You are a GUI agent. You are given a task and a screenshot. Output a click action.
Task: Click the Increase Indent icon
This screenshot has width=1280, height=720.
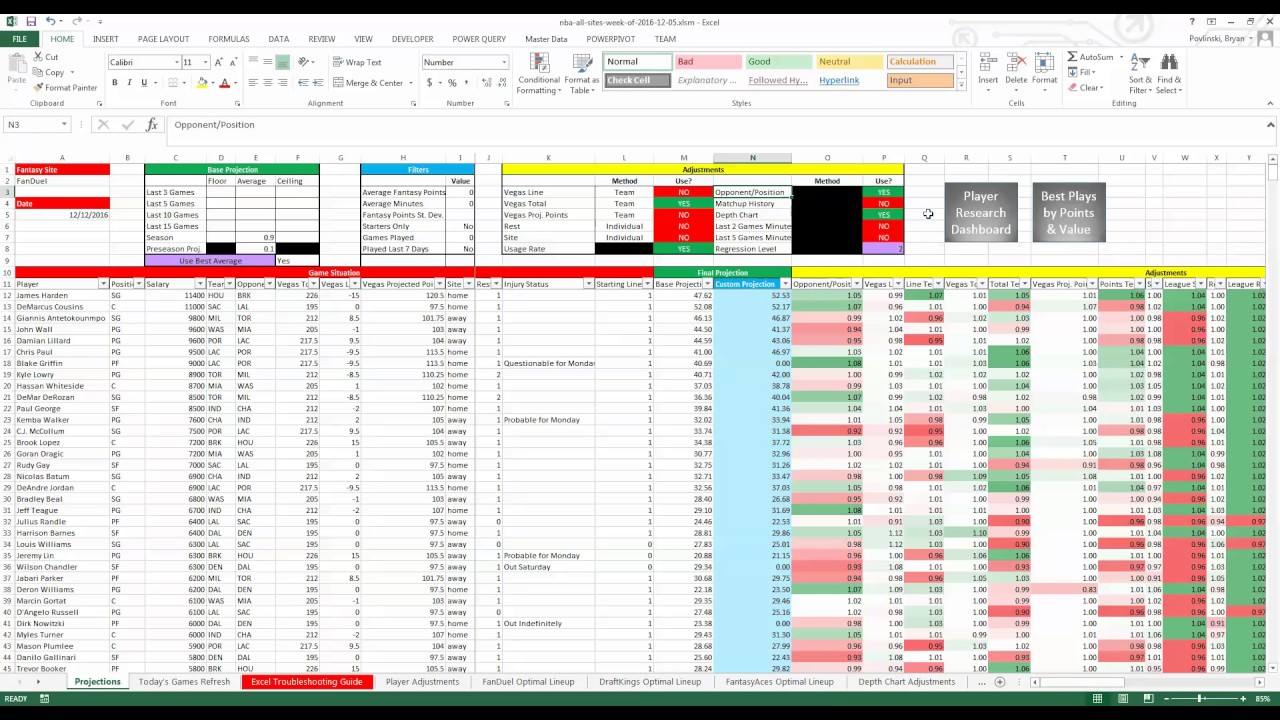[319, 83]
